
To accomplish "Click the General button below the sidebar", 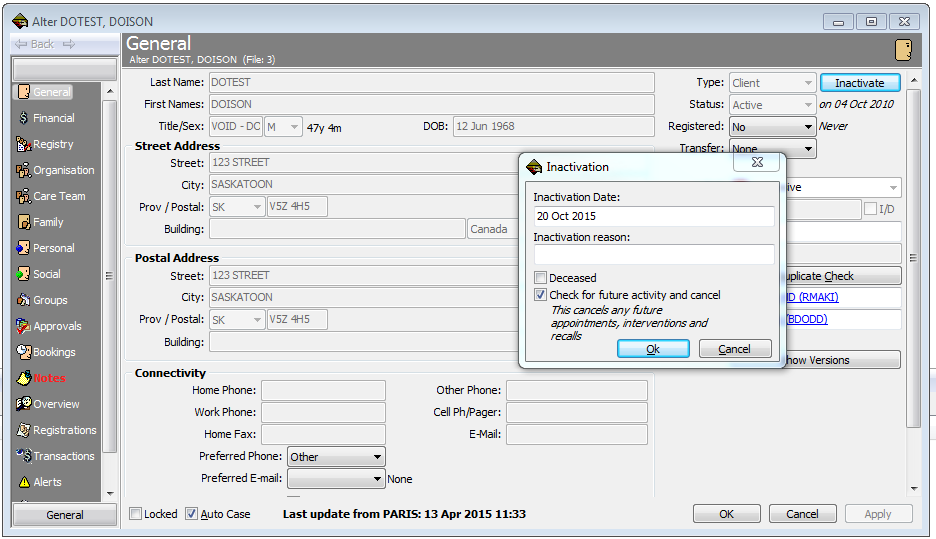I will pyautogui.click(x=65, y=515).
